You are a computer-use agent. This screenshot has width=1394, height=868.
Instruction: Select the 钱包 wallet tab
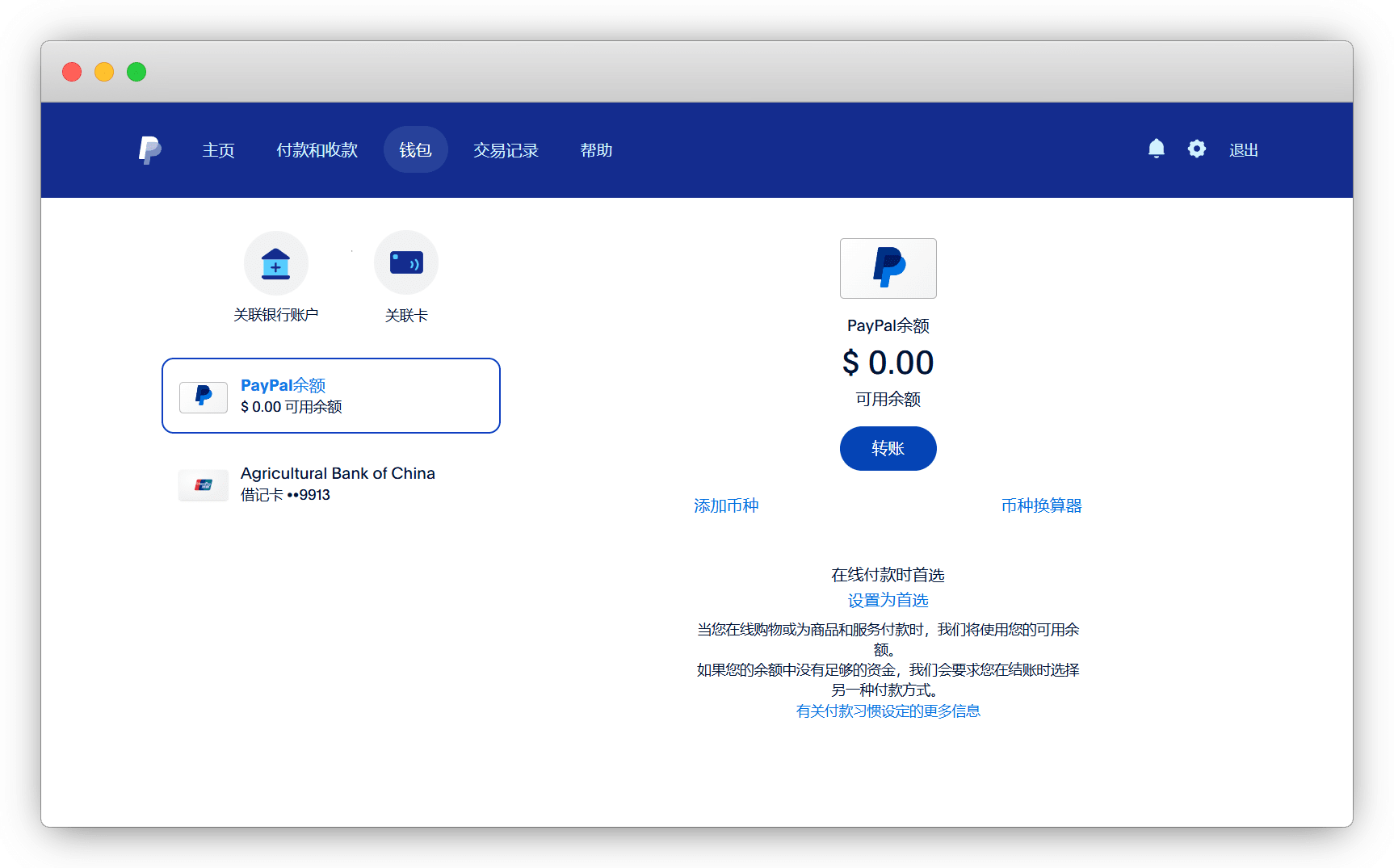pos(415,150)
